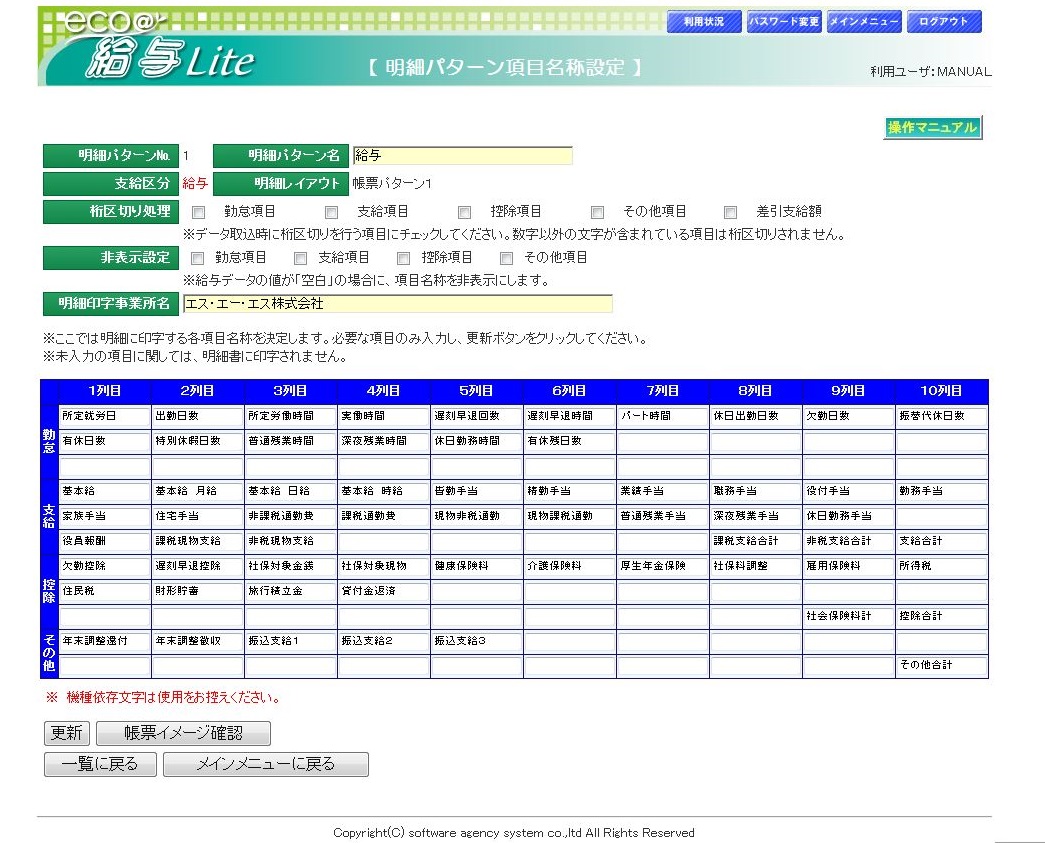
Task: Open the 利用状況 page from header
Action: point(704,22)
